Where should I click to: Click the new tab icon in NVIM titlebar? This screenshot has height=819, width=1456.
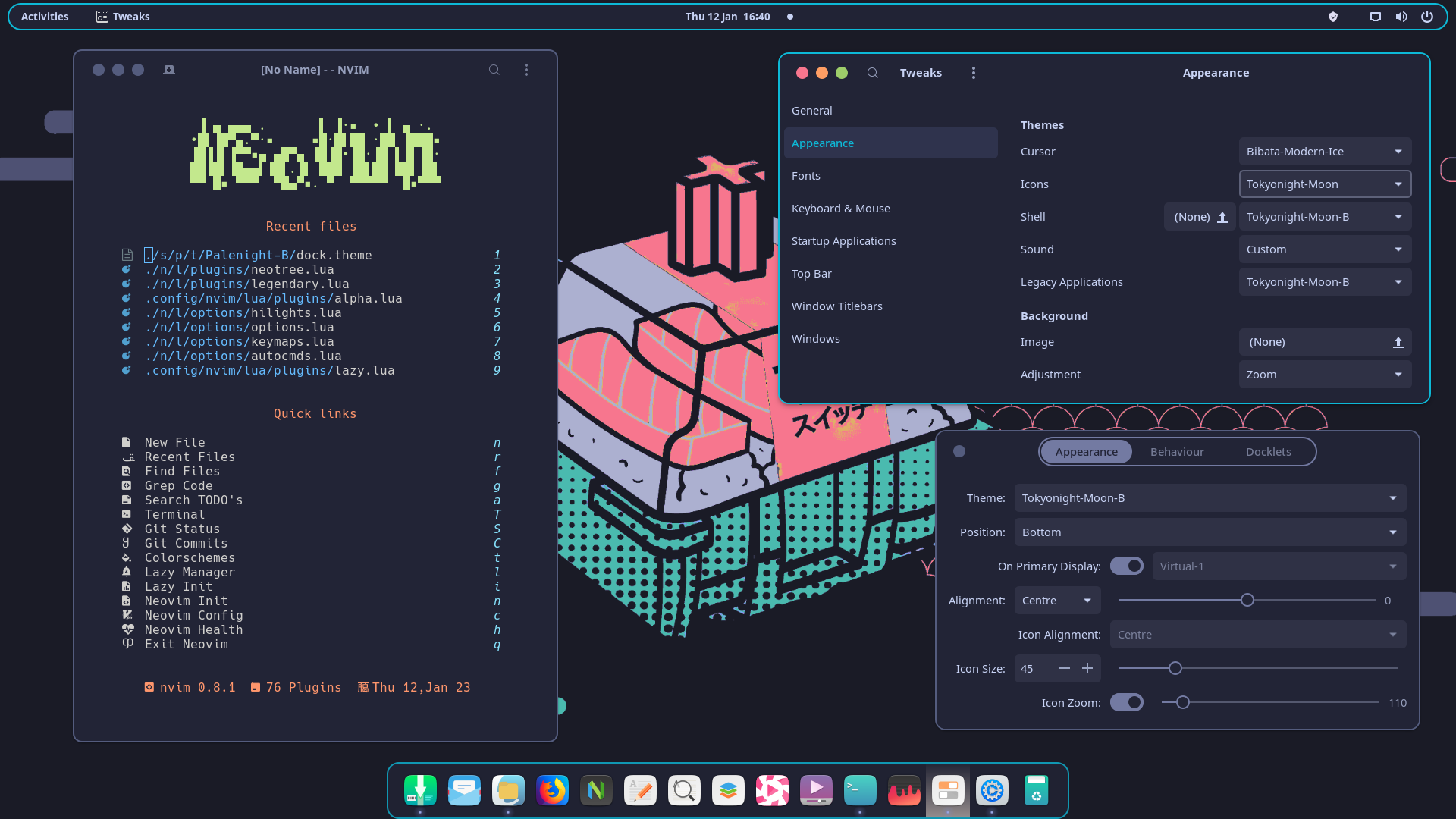click(169, 70)
